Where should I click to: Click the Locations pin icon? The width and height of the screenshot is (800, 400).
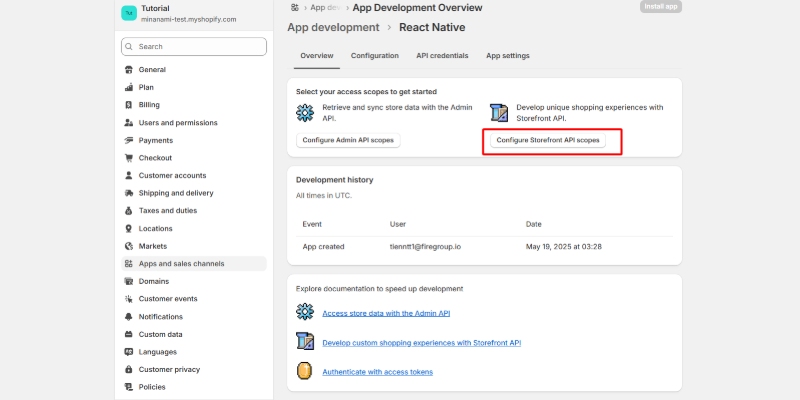click(x=129, y=229)
